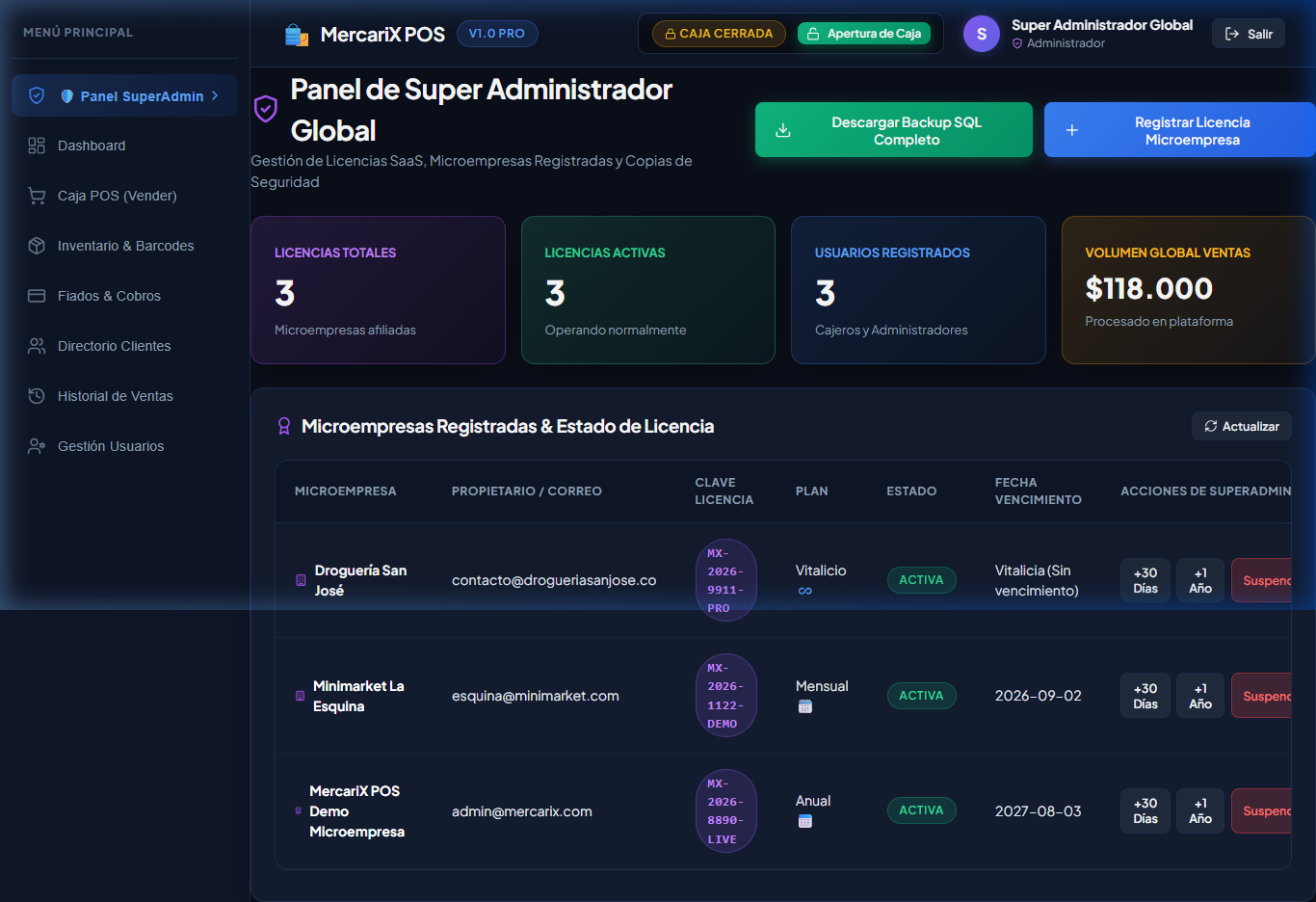The height and width of the screenshot is (902, 1316).
Task: Click the clock icon for Historial de Ventas
Action: point(37,396)
